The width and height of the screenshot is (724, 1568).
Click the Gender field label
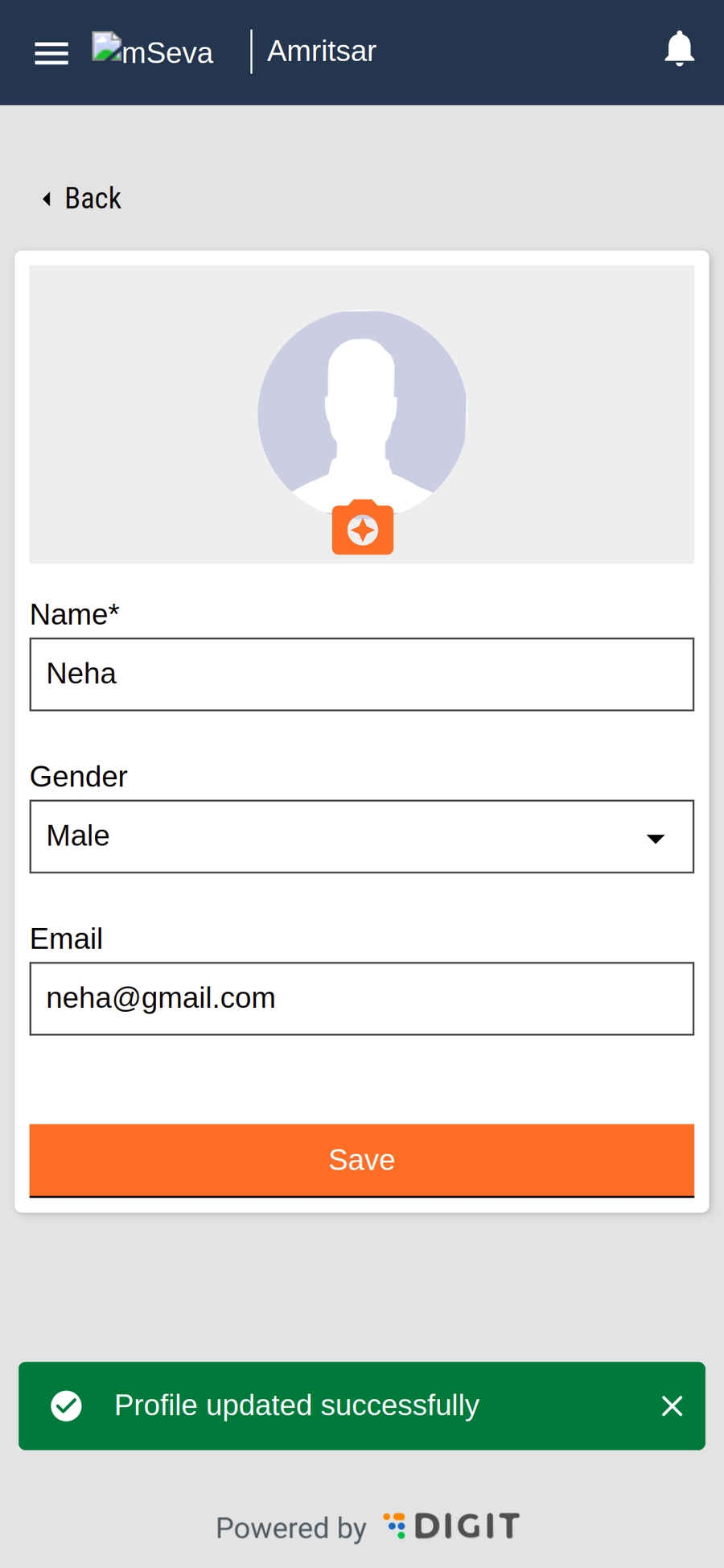click(79, 777)
